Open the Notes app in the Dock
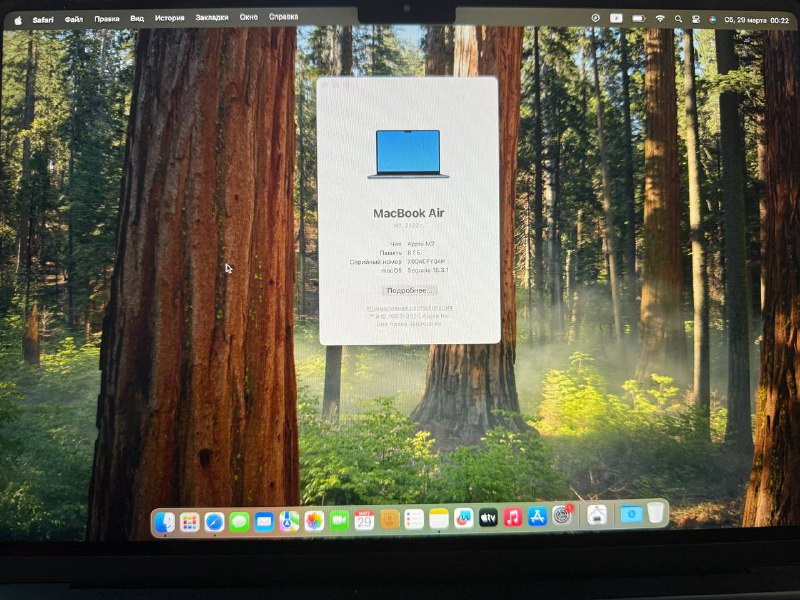Screen dimensions: 800x600 pyautogui.click(x=439, y=519)
